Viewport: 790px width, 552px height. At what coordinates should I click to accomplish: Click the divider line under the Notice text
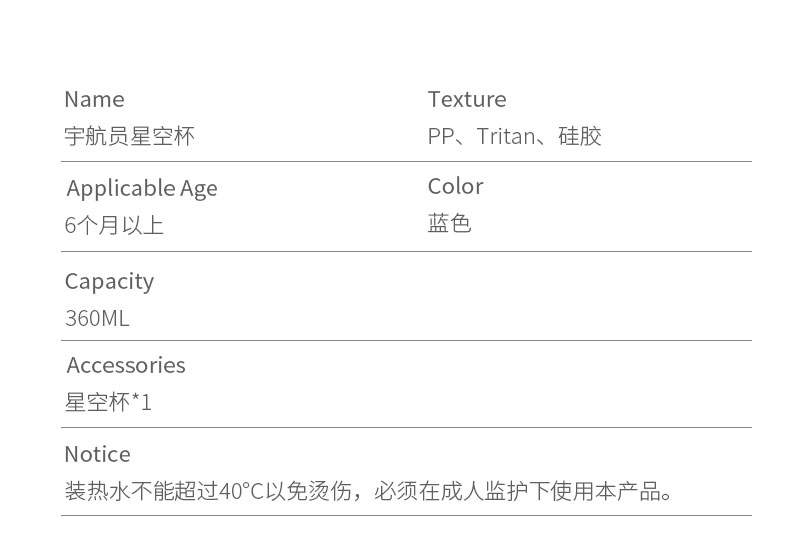(x=406, y=516)
